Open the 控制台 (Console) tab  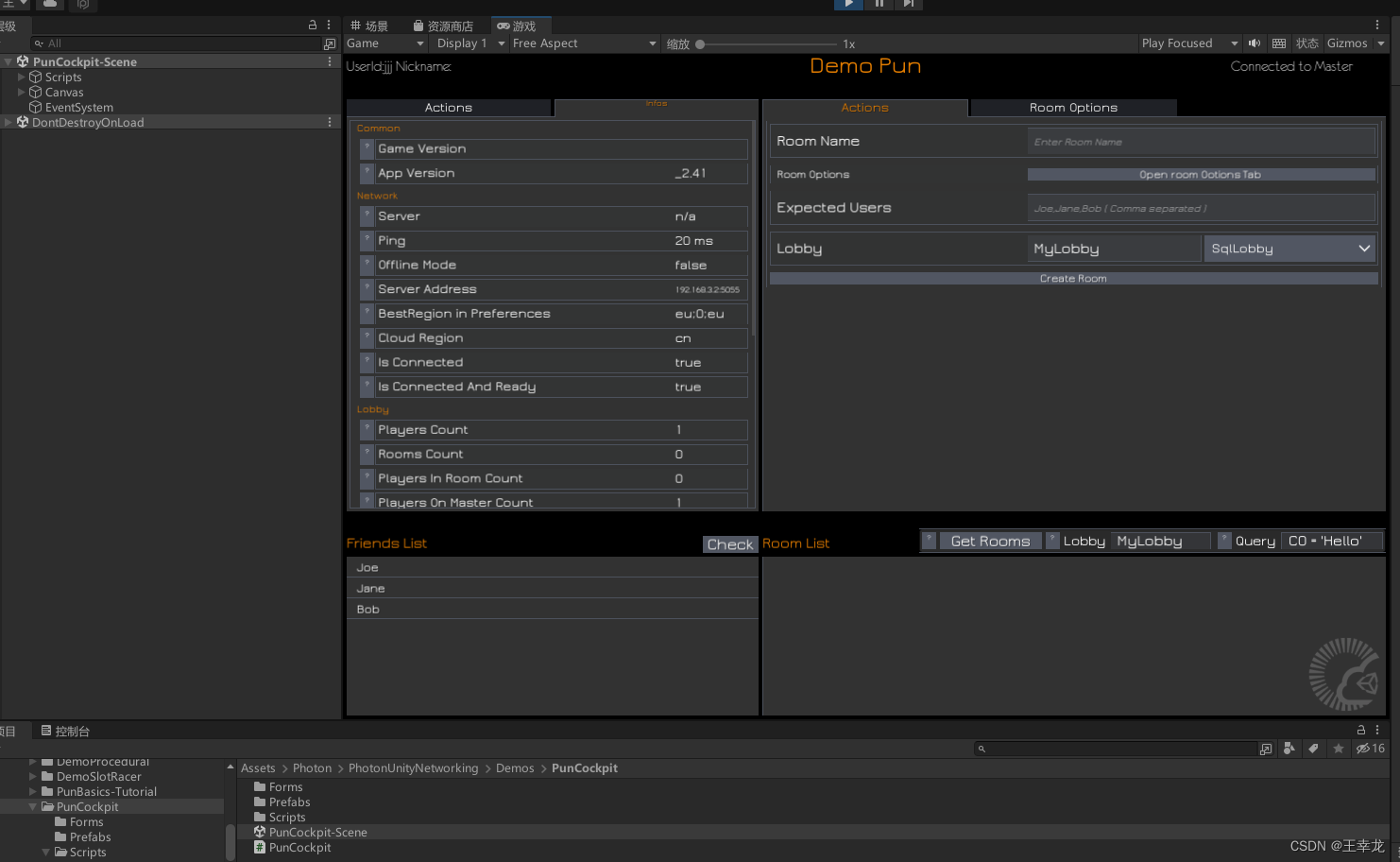(x=64, y=731)
